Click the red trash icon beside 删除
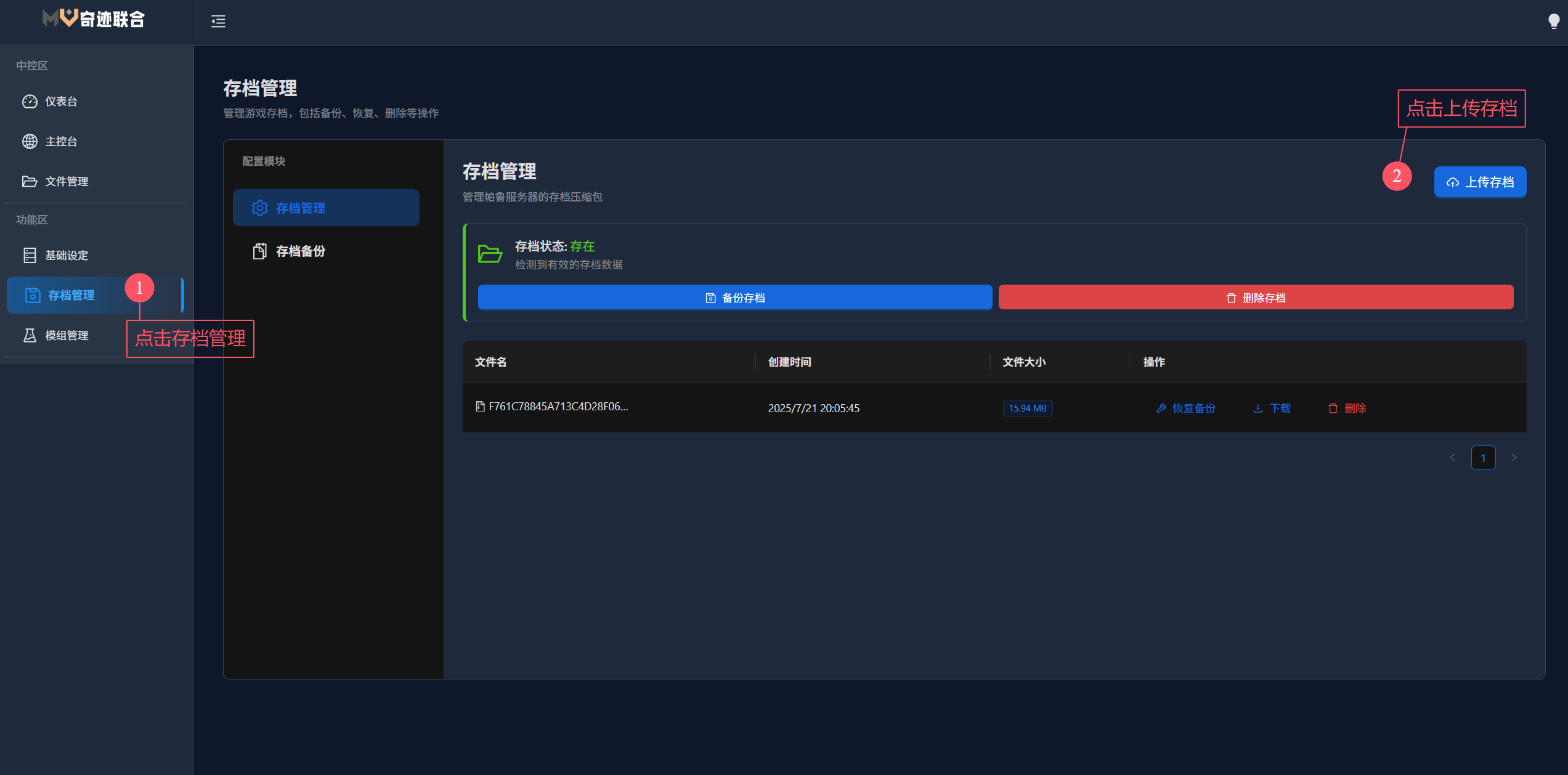 1333,408
